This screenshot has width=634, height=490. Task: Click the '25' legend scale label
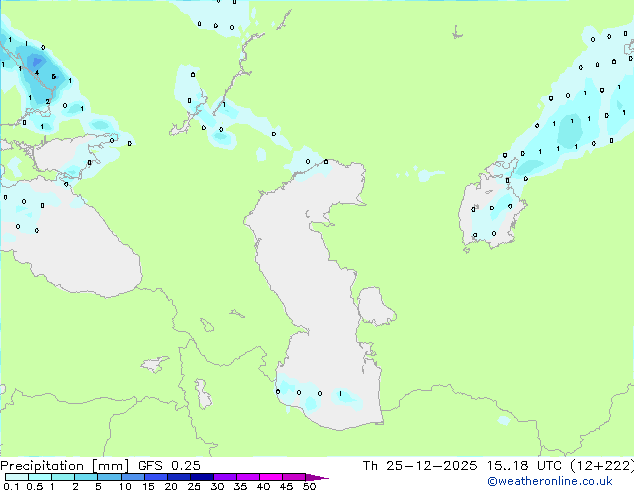pos(194,486)
